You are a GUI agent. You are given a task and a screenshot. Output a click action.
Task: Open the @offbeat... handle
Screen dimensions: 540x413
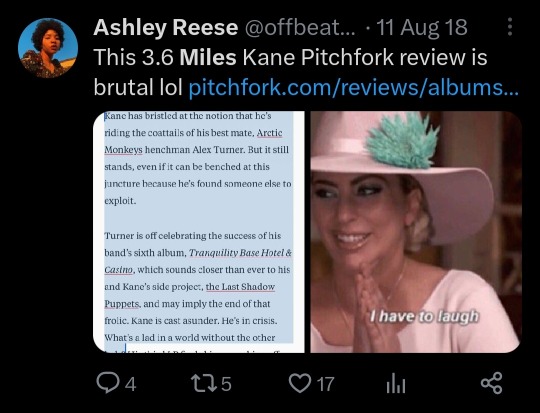(x=300, y=27)
